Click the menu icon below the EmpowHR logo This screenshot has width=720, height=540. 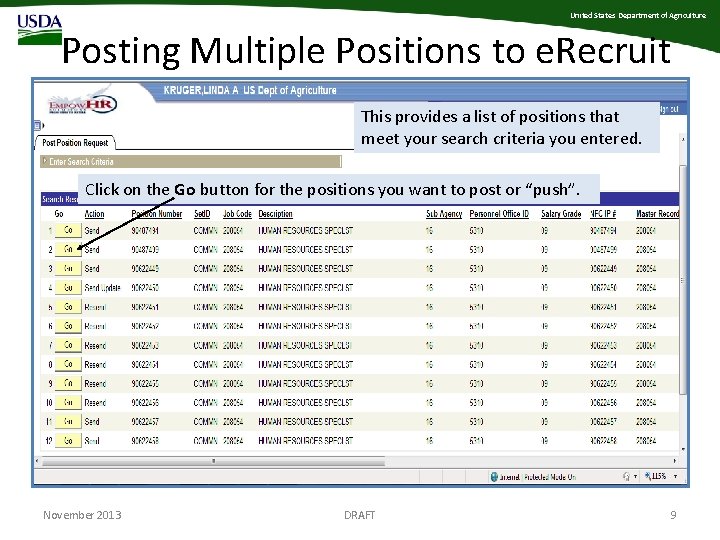[x=38, y=125]
